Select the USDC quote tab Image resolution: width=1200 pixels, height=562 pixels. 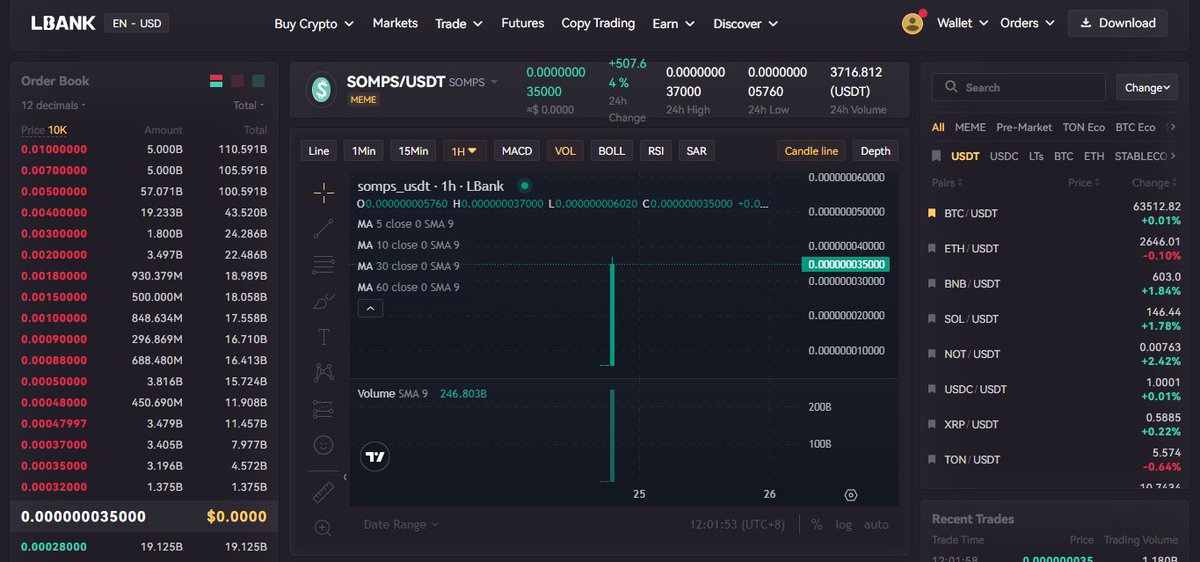1004,156
